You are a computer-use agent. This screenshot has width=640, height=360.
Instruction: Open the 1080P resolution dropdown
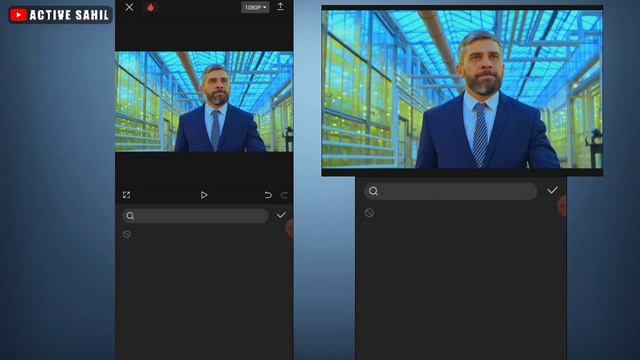click(255, 7)
